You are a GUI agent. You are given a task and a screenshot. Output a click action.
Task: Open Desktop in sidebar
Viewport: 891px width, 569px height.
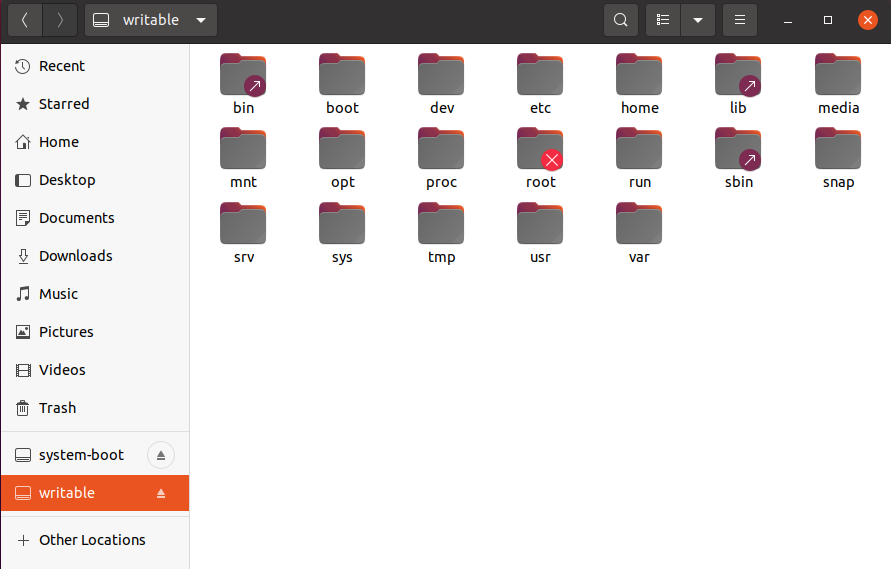tap(95, 180)
